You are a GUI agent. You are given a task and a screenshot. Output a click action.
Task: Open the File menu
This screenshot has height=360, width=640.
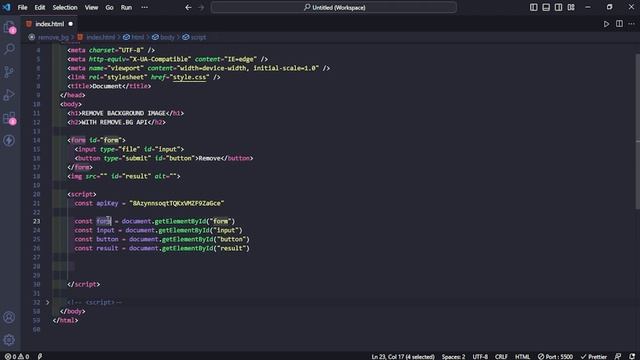pyautogui.click(x=22, y=7)
